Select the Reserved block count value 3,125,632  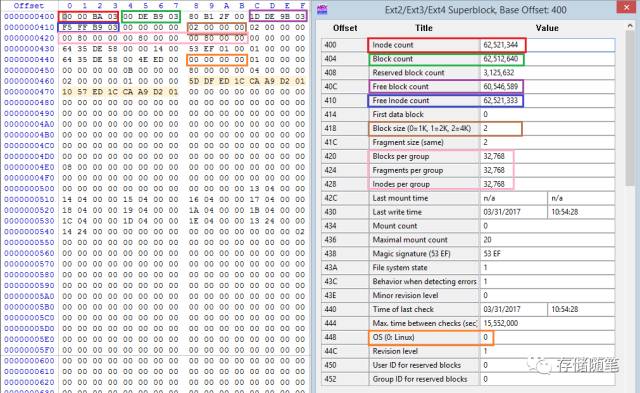pyautogui.click(x=500, y=73)
